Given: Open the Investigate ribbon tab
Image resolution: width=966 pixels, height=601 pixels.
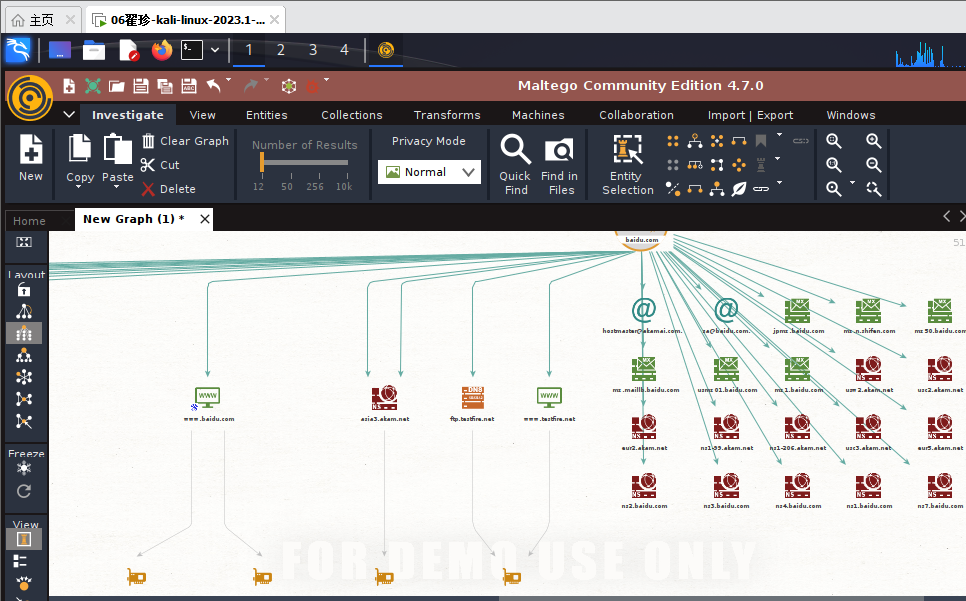Looking at the screenshot, I should pos(128,115).
